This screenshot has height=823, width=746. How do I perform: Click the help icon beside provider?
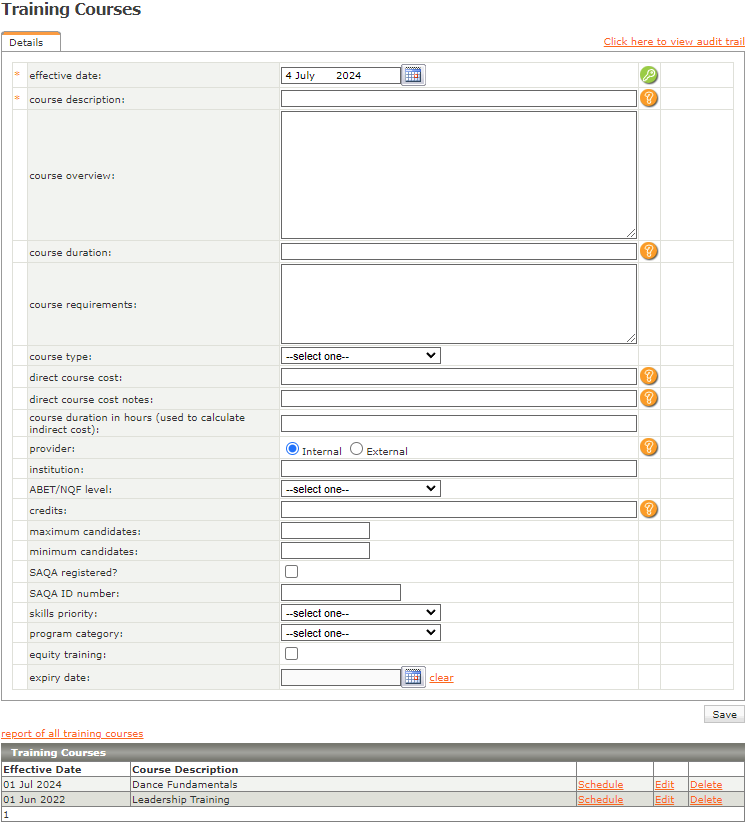click(649, 447)
